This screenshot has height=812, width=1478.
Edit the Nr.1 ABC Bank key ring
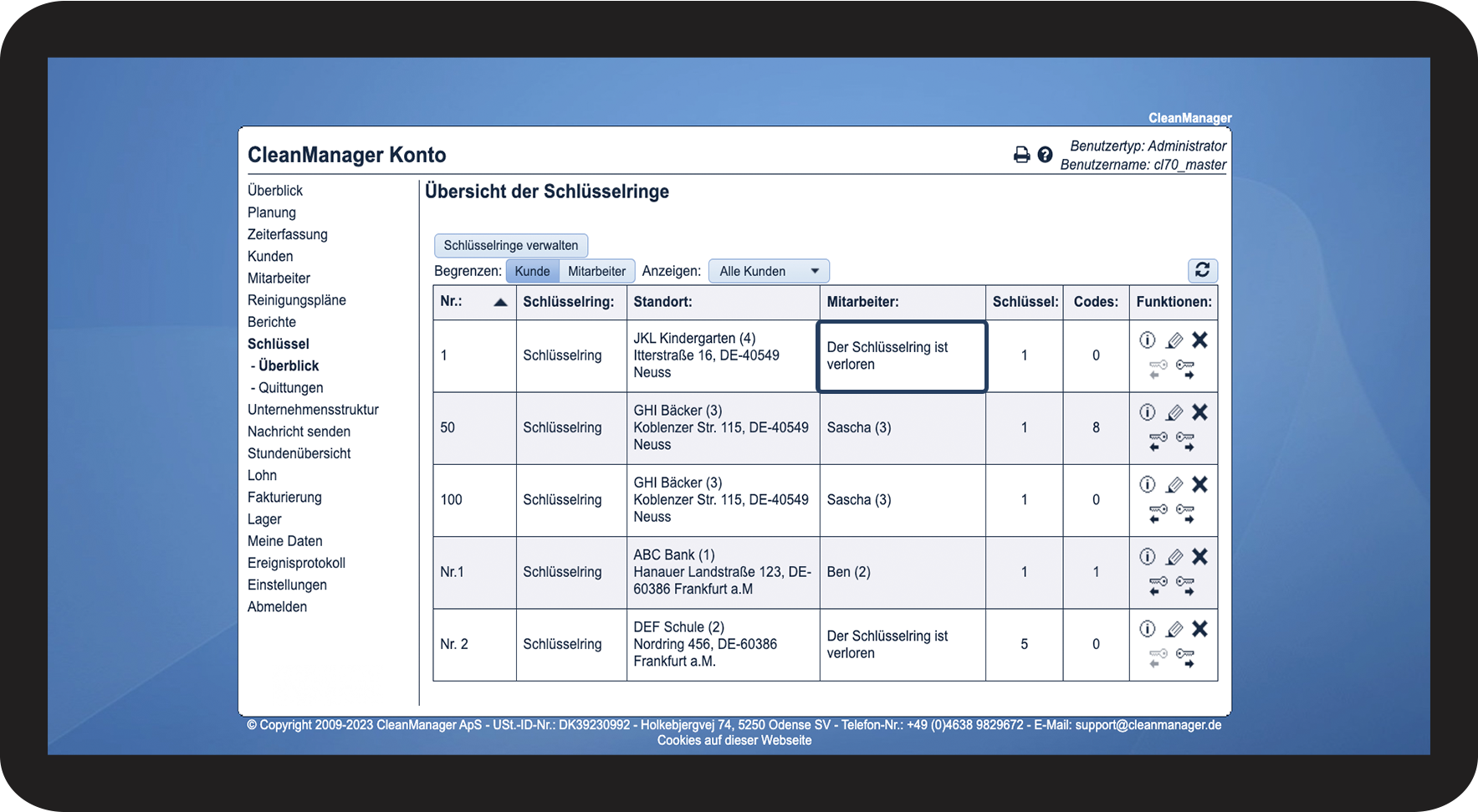click(x=1174, y=557)
